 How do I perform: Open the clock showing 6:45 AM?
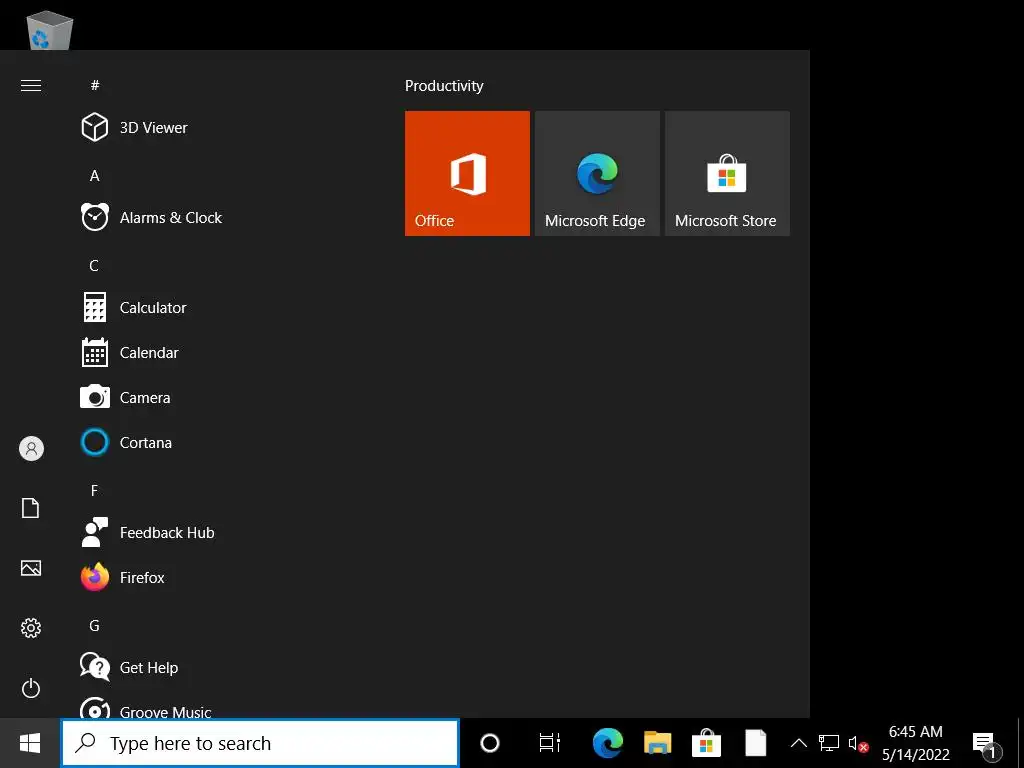tap(916, 743)
